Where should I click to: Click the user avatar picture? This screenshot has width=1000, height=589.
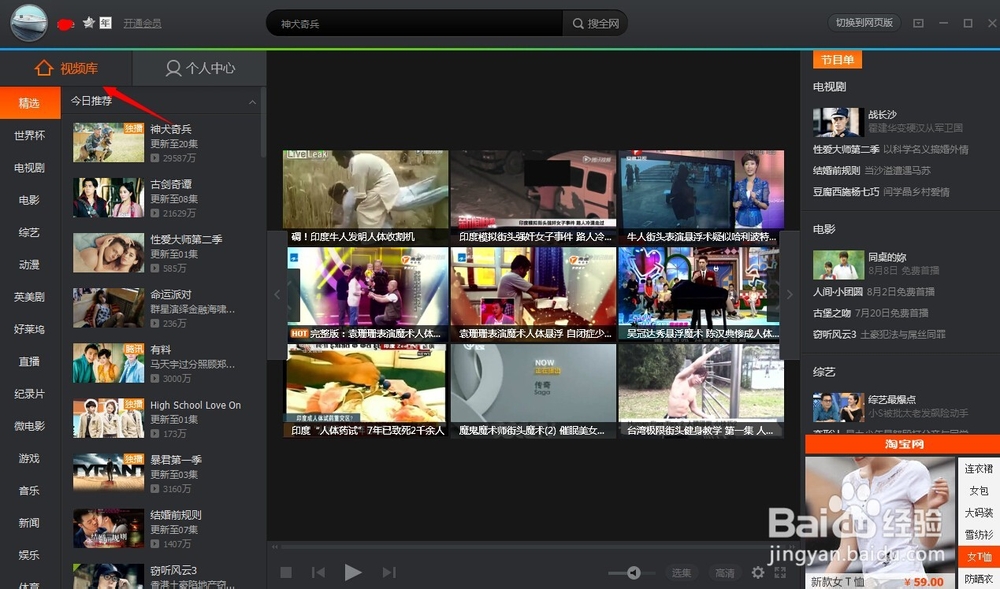click(x=29, y=23)
